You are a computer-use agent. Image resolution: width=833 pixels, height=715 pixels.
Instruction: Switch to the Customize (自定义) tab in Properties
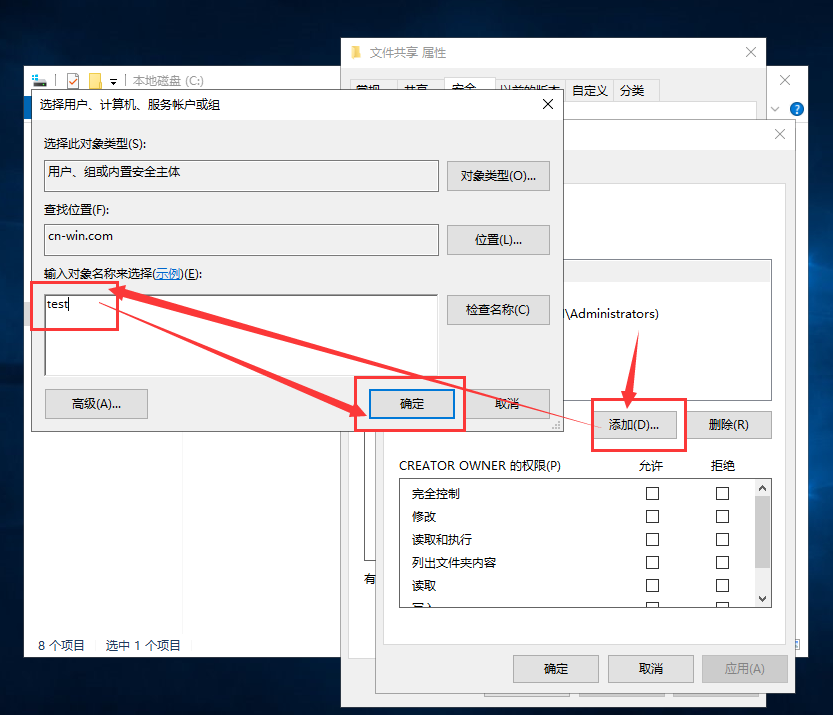tap(590, 91)
